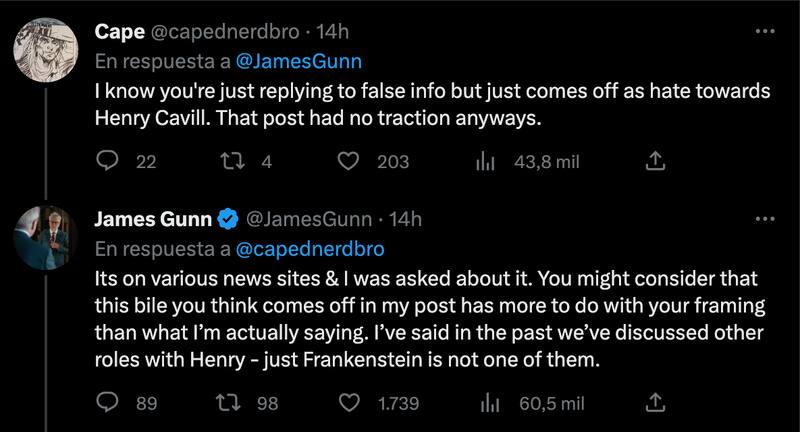Open James Gunn's profile avatar
This screenshot has height=432, width=800.
tap(46, 235)
